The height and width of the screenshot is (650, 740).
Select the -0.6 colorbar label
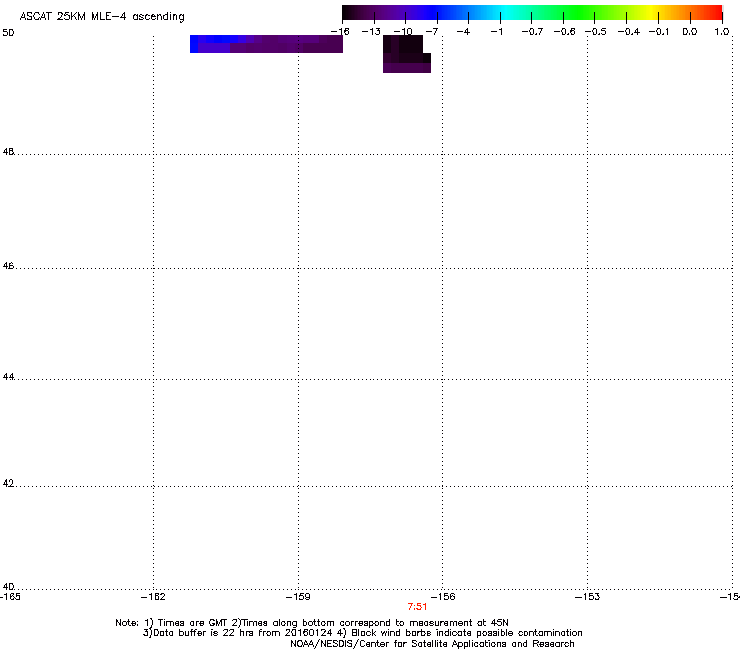[x=564, y=32]
